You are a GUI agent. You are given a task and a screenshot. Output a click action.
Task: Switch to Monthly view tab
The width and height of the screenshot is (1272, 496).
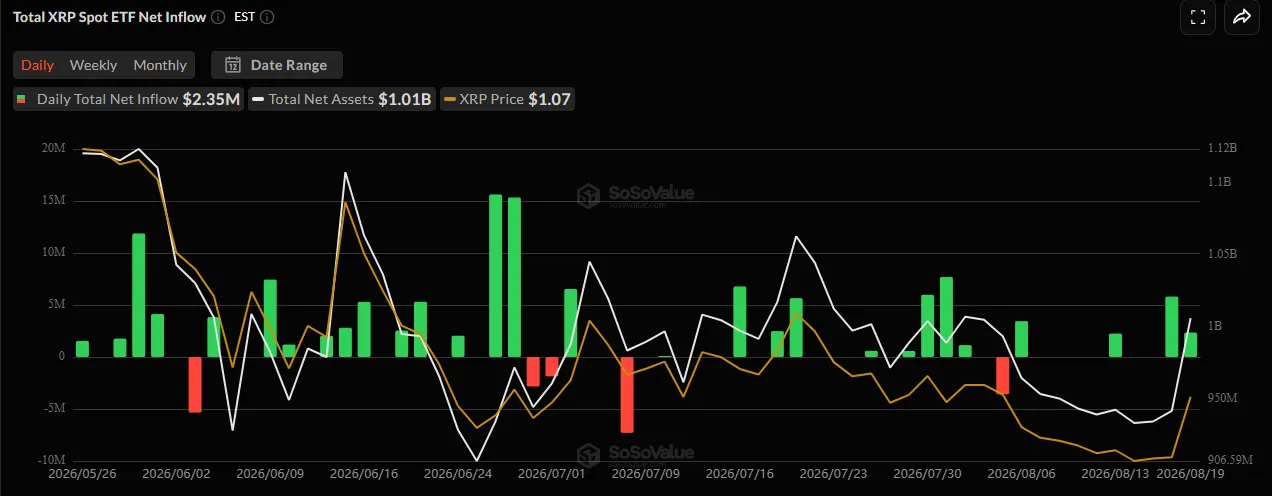[x=160, y=65]
